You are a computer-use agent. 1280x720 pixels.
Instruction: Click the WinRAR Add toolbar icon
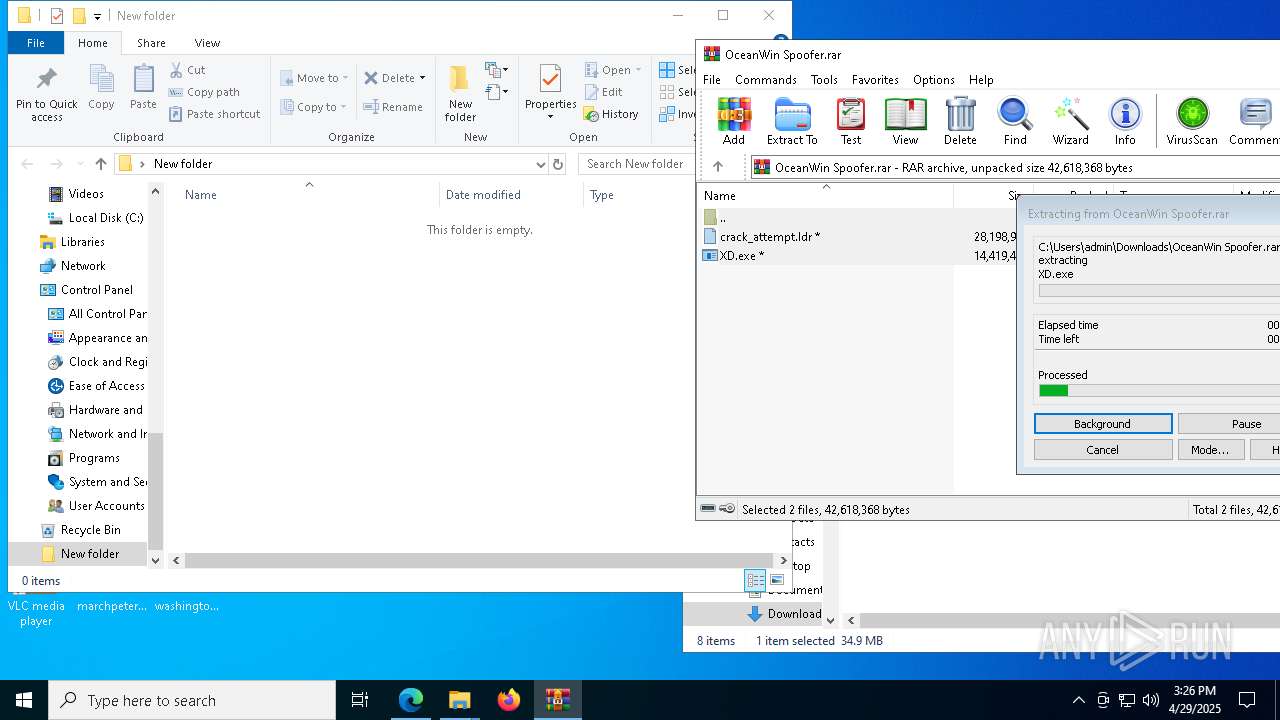[734, 121]
